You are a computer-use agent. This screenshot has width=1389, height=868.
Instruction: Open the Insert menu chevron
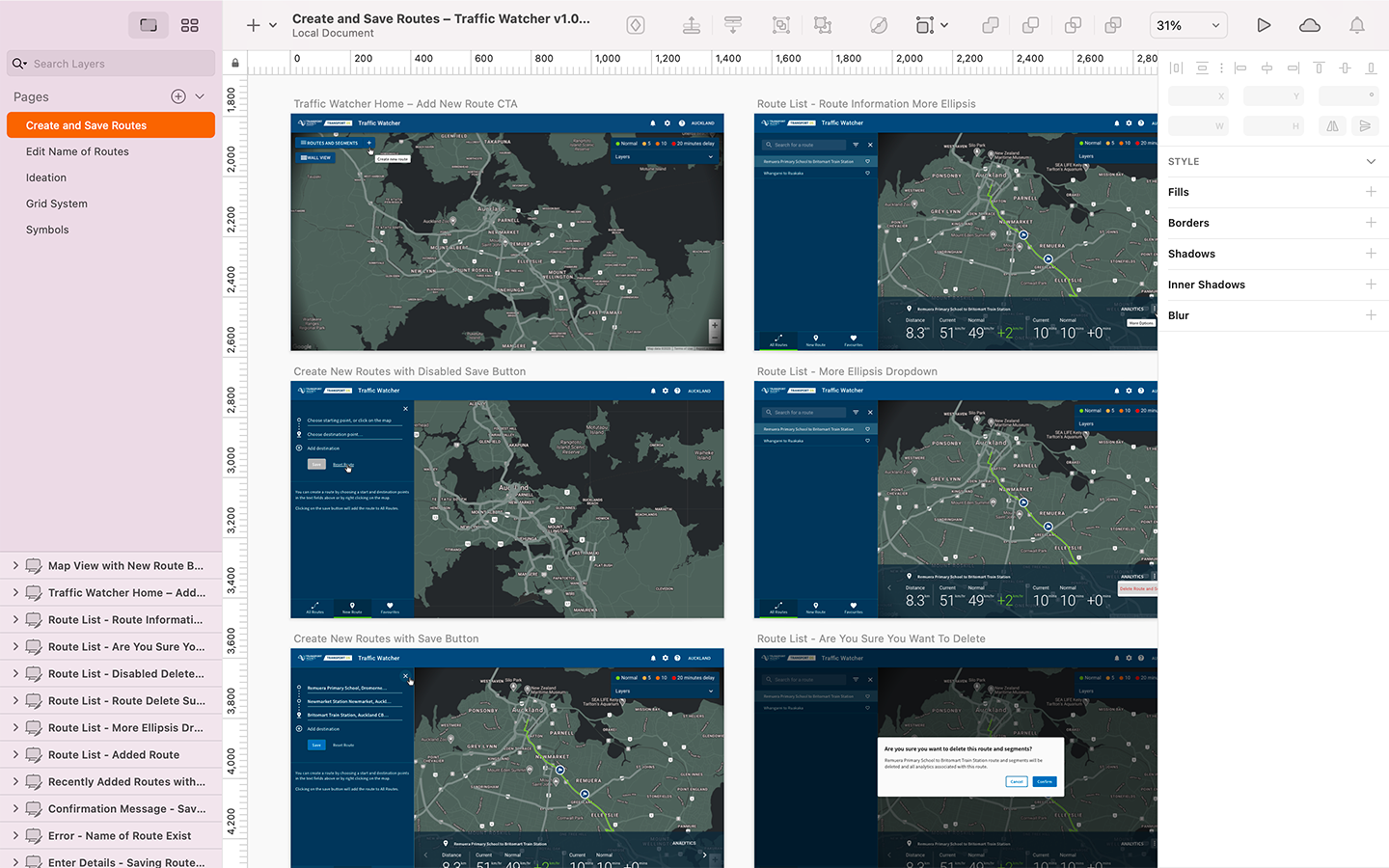tap(273, 26)
